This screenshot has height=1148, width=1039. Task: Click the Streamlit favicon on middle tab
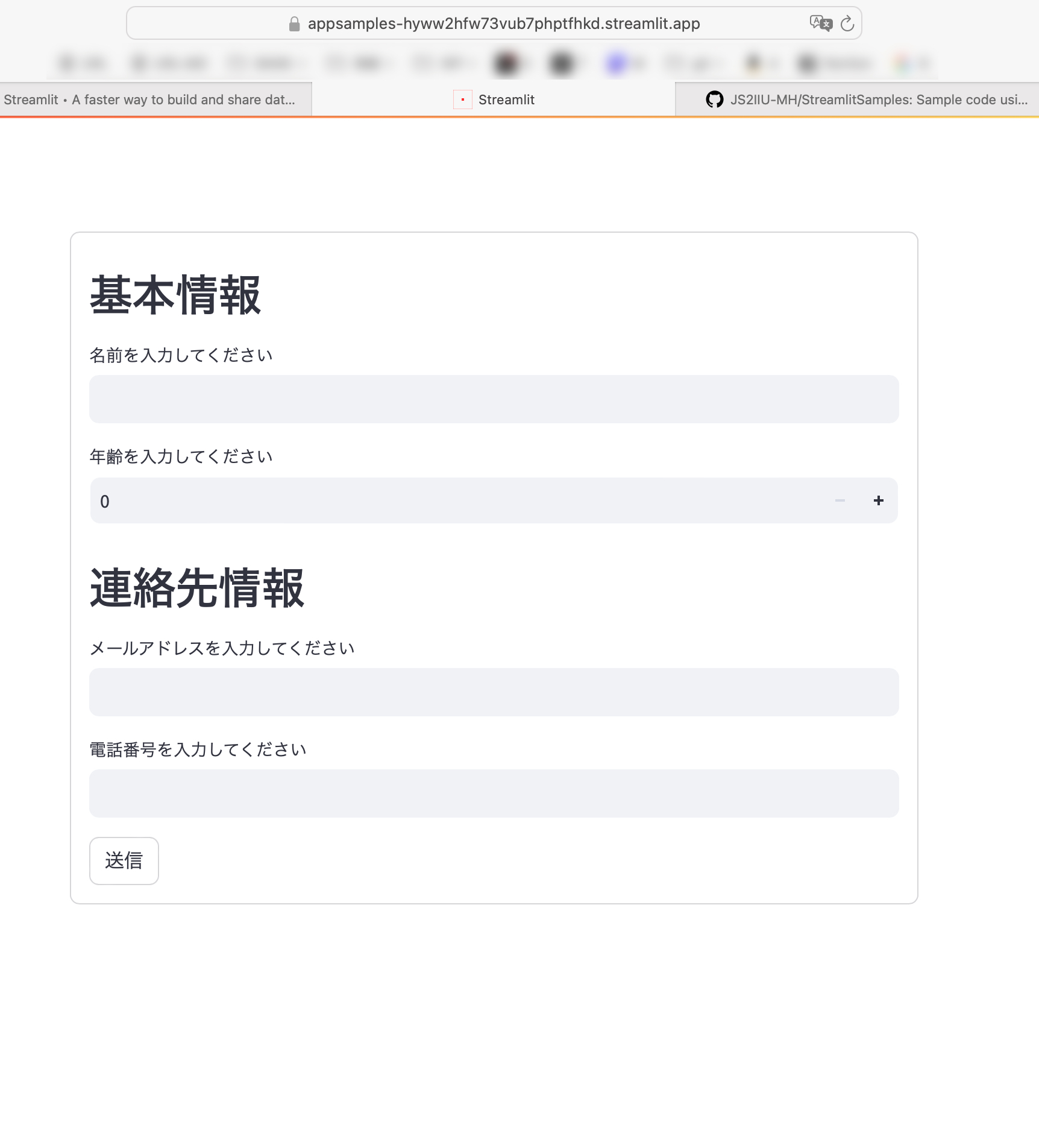[x=462, y=100]
